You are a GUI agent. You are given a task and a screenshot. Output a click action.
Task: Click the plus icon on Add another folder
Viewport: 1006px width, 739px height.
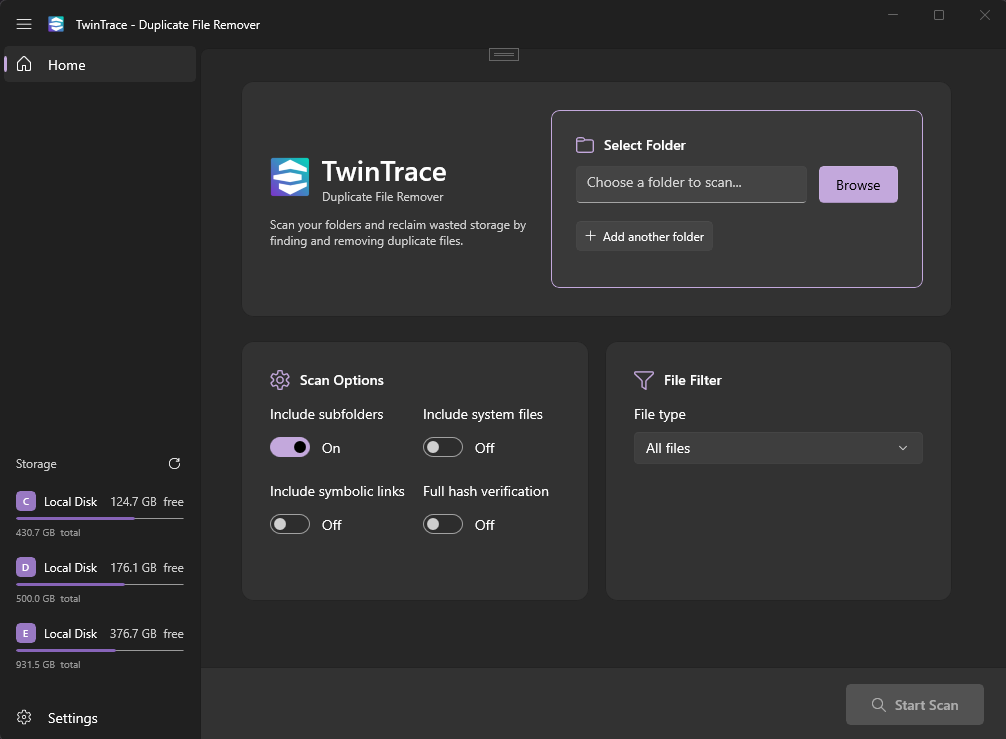(x=590, y=235)
